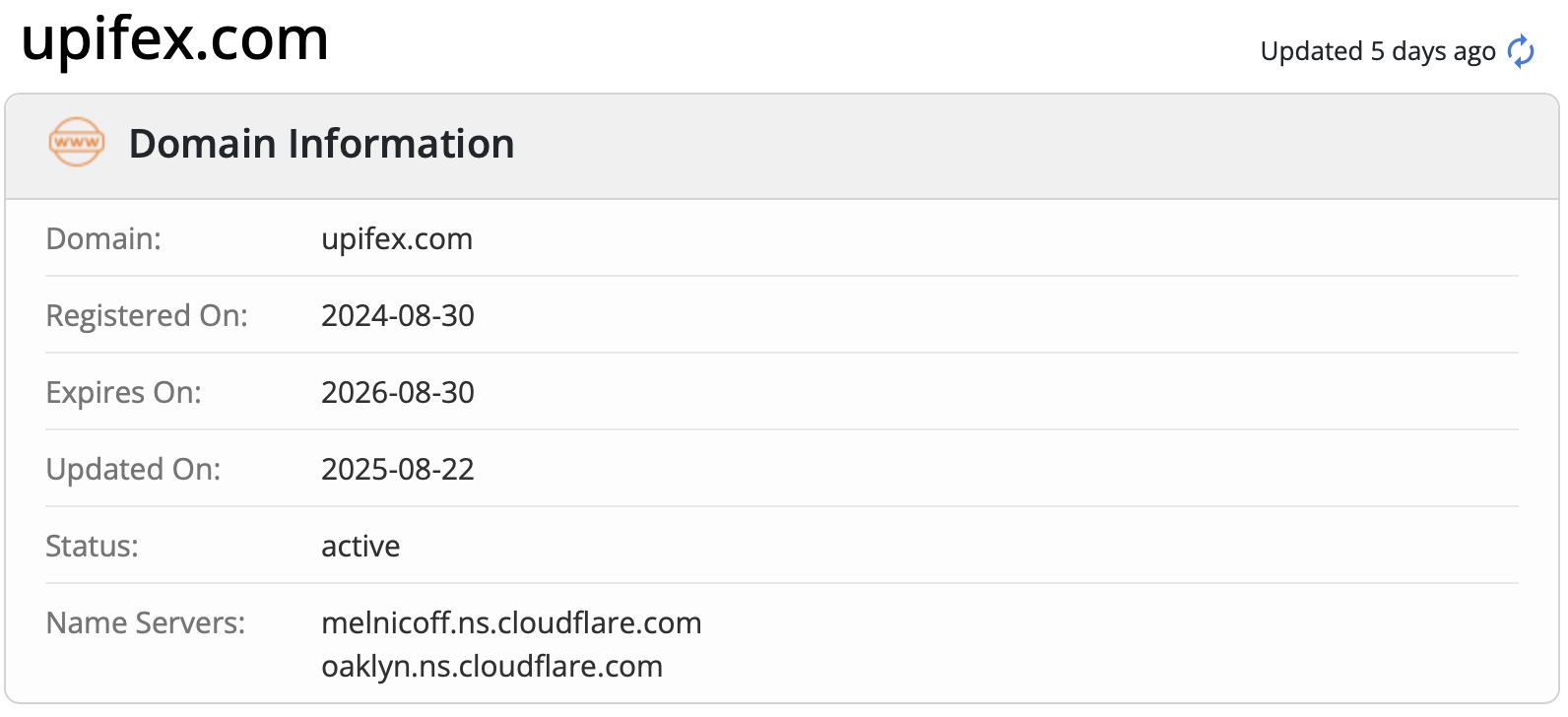The image size is (1568, 717).
Task: Click the Domain: field label
Action: (x=103, y=238)
